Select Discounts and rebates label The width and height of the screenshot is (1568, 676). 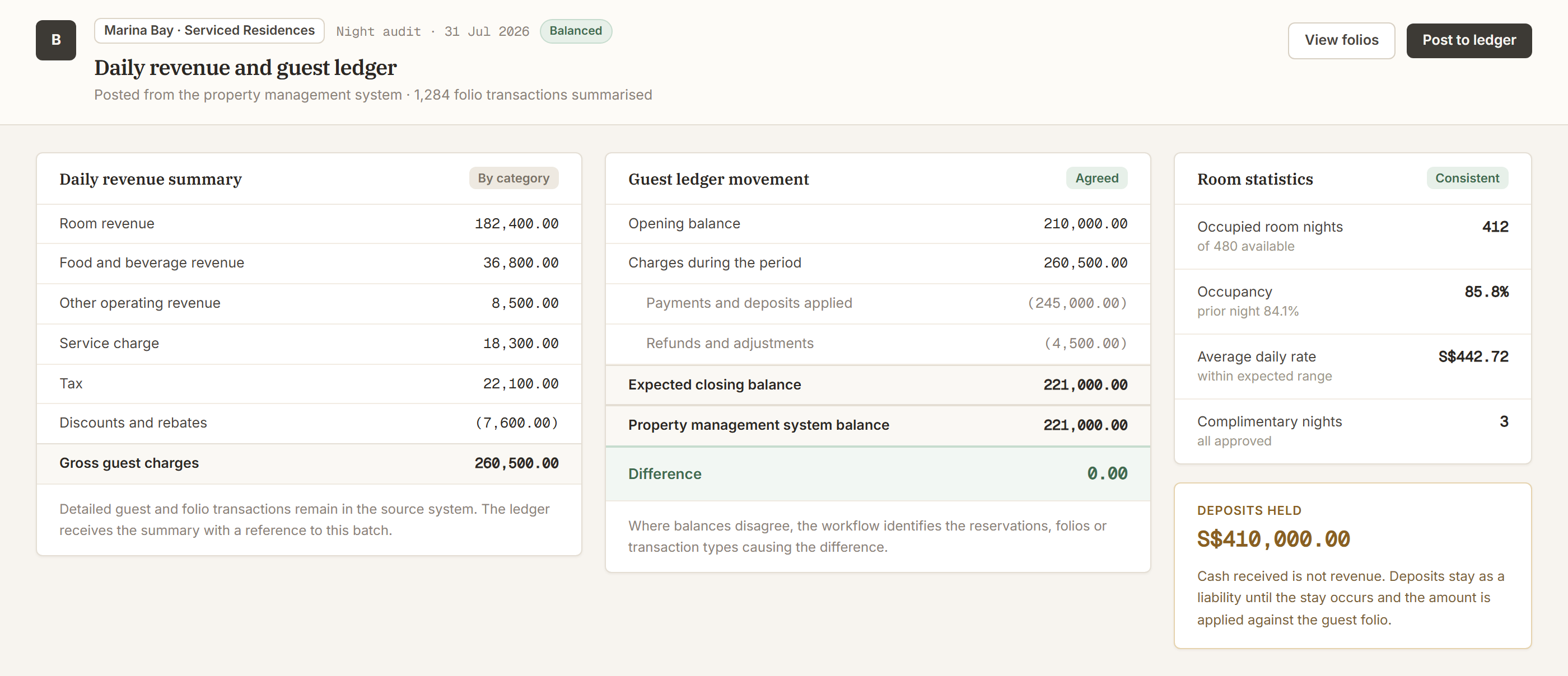[133, 423]
